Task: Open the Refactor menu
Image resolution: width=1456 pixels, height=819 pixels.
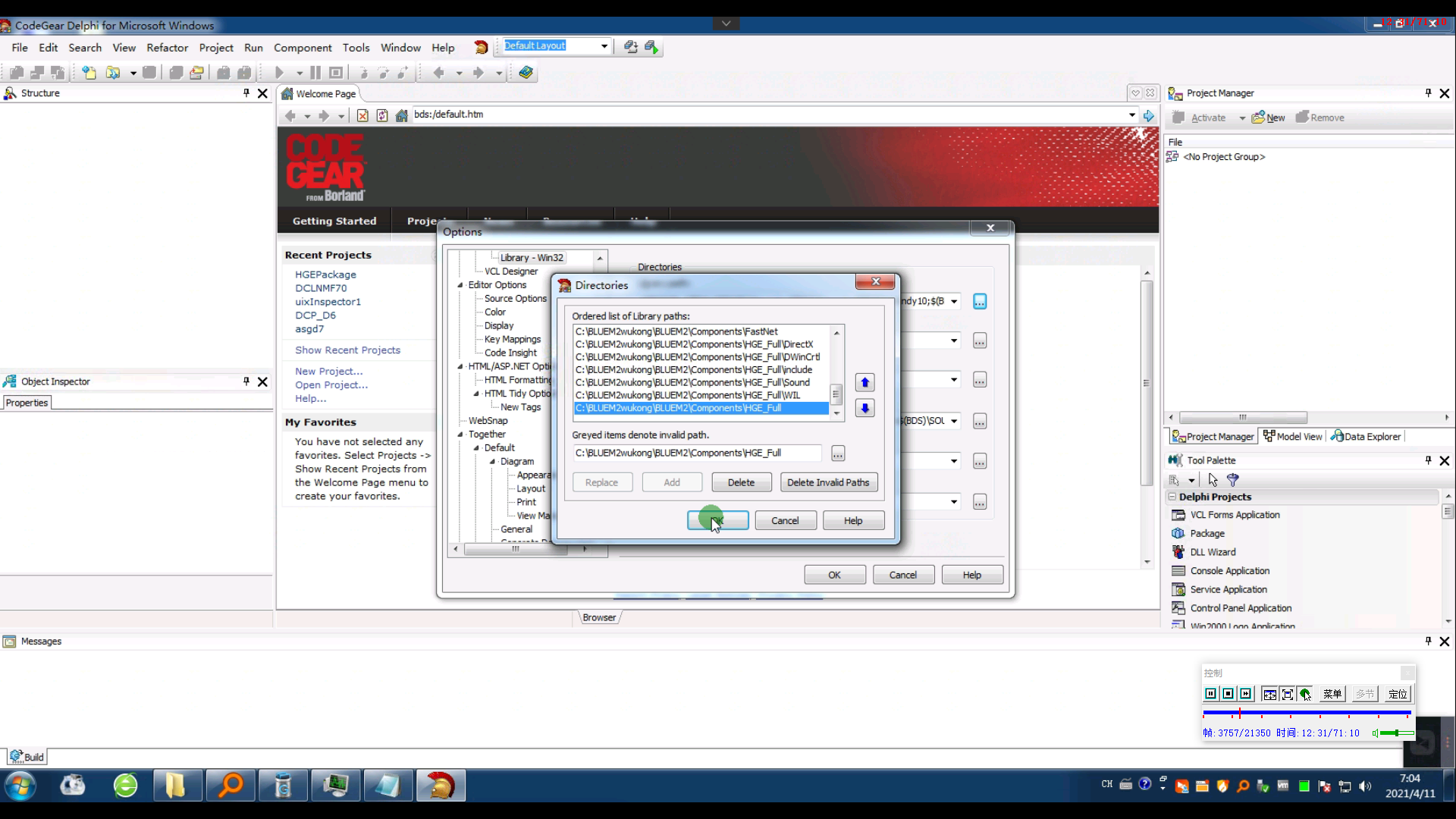Action: pyautogui.click(x=167, y=47)
